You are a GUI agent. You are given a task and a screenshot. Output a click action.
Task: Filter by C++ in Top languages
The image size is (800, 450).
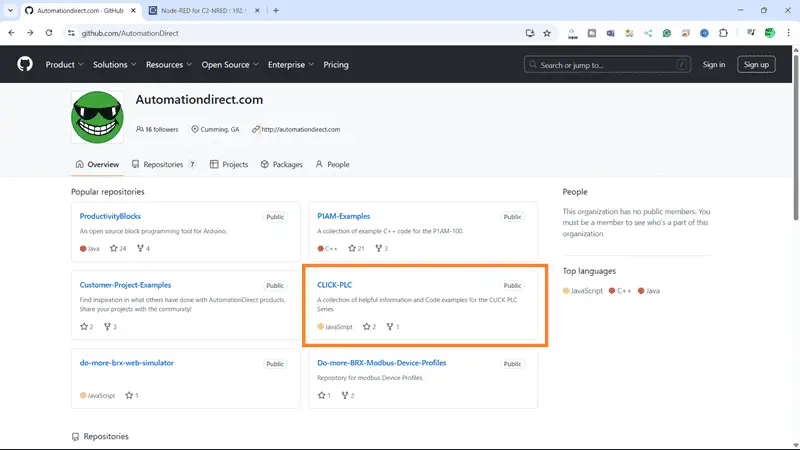[x=620, y=291]
